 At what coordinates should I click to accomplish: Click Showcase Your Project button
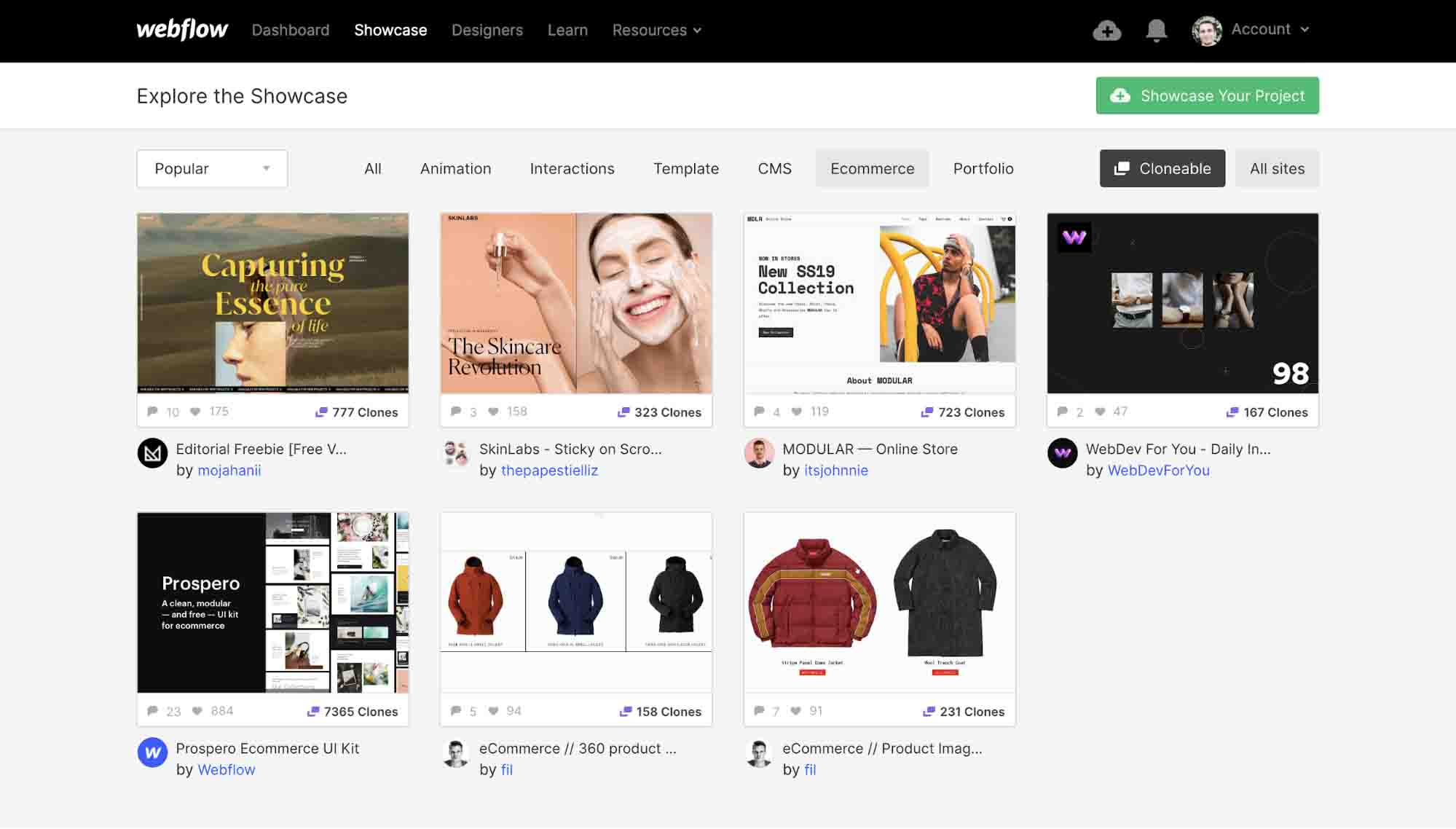1207,95
